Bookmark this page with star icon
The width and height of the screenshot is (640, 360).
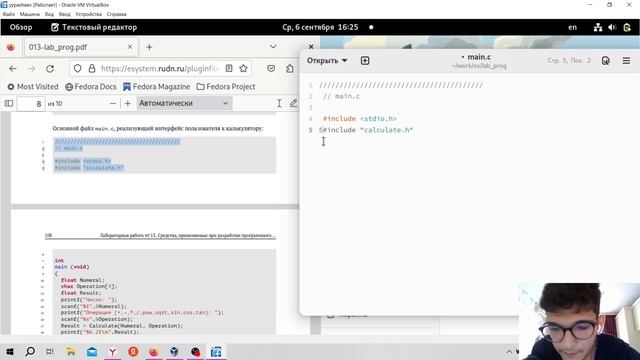coord(244,69)
